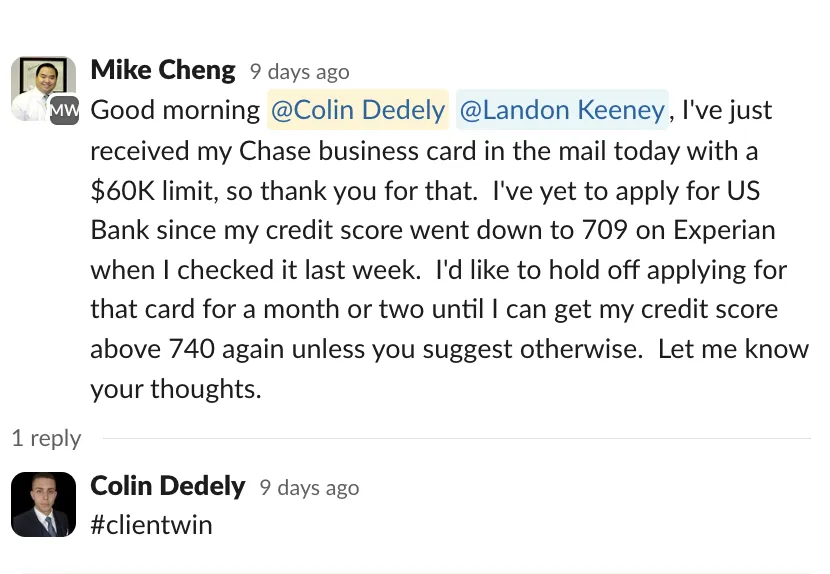The height and width of the screenshot is (574, 830).
Task: Click the Mike Cheng sender name
Action: click(163, 70)
